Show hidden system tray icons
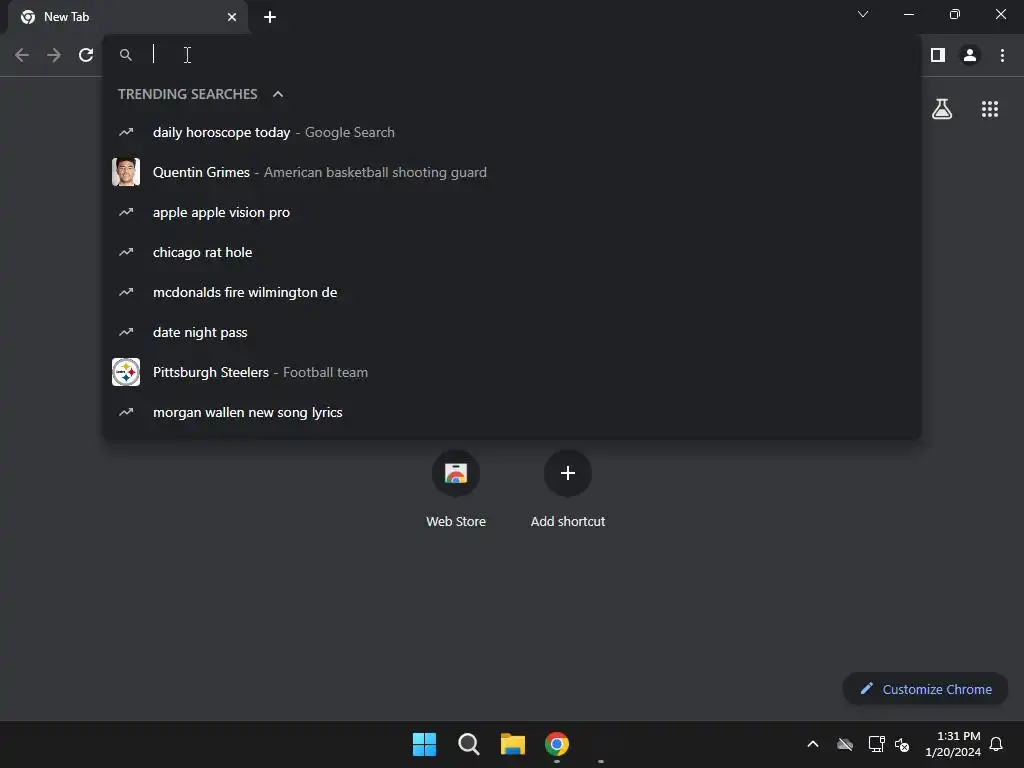Image resolution: width=1024 pixels, height=768 pixels. coord(812,744)
